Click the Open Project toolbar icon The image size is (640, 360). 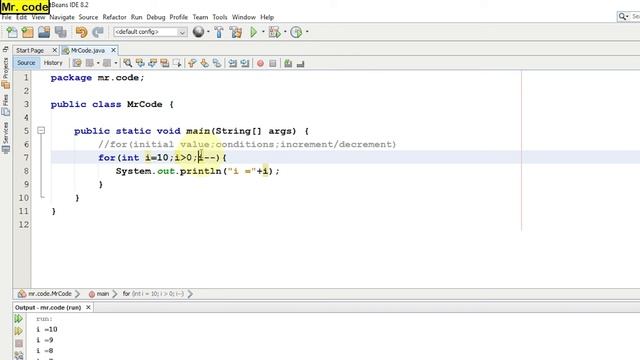click(x=44, y=32)
